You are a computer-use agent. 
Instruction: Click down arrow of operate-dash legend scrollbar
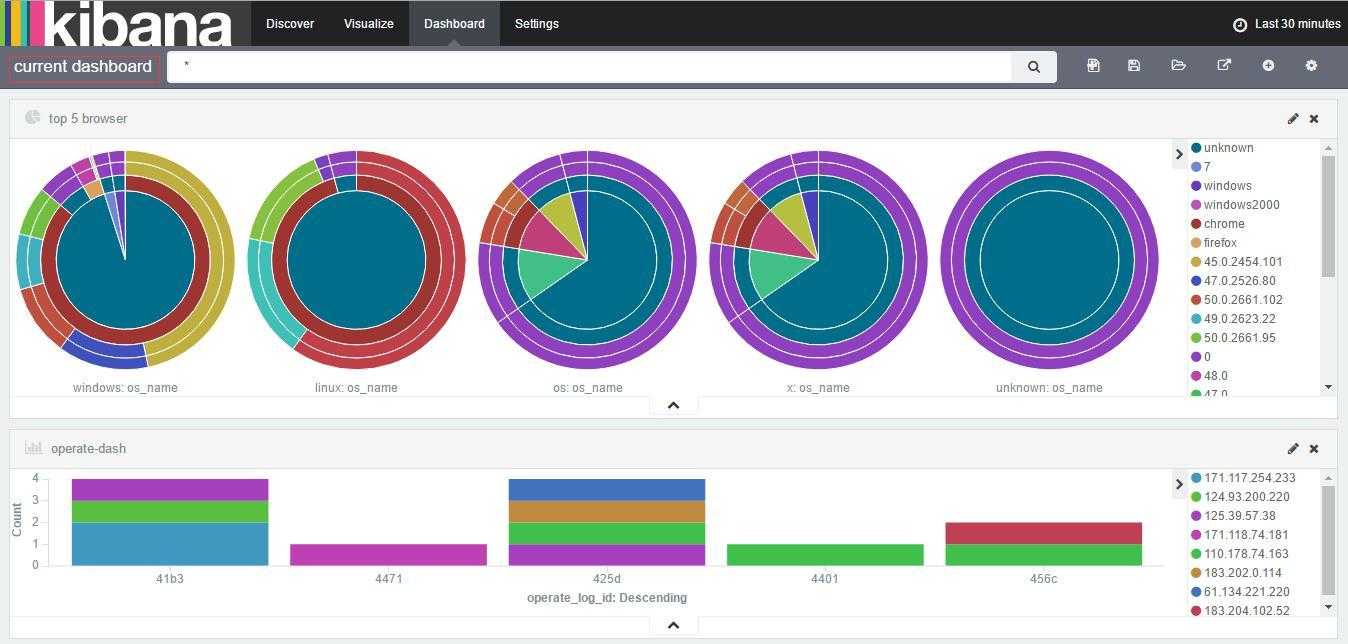tap(1328, 606)
